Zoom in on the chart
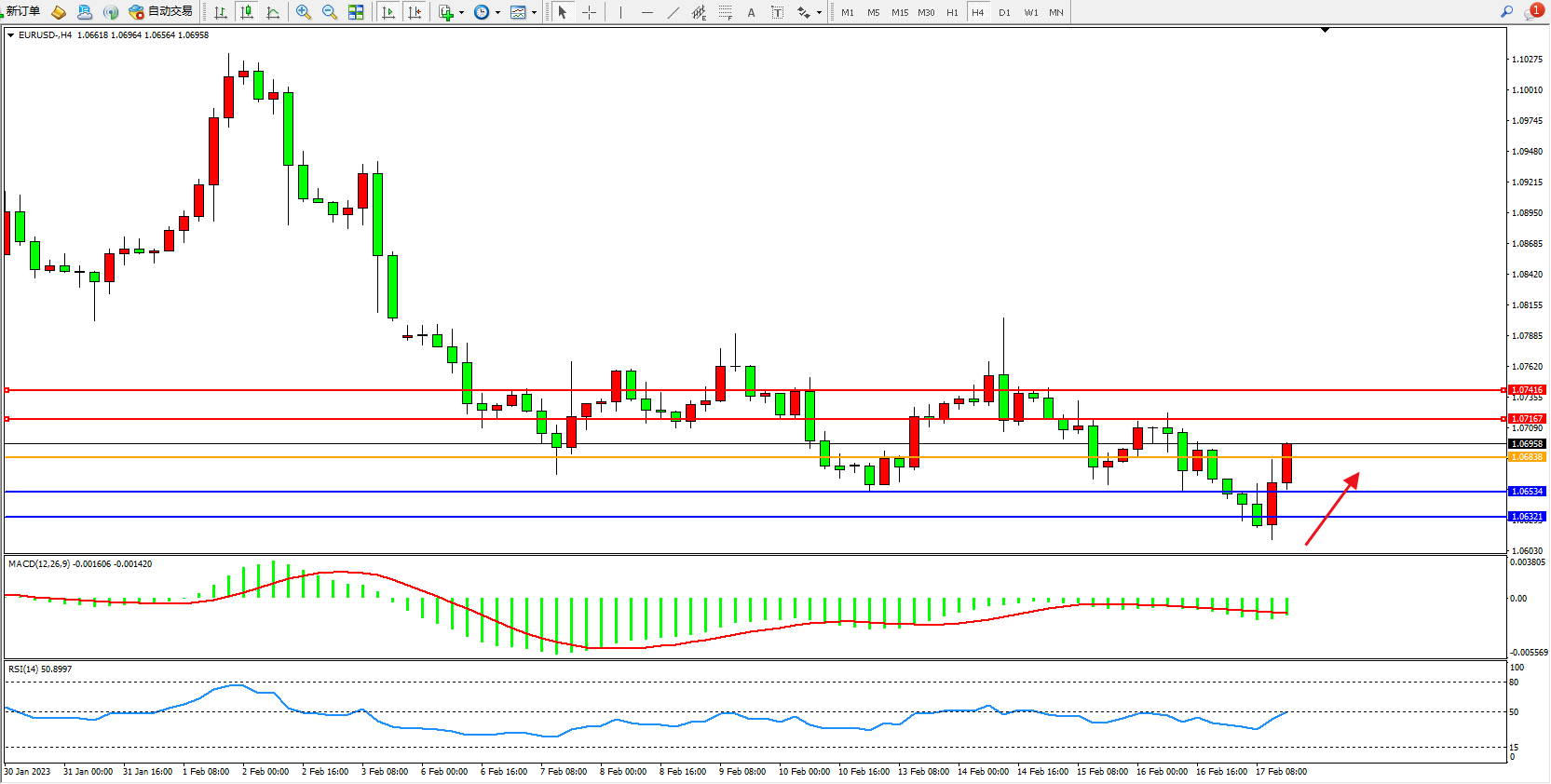The width and height of the screenshot is (1551, 784). click(304, 12)
